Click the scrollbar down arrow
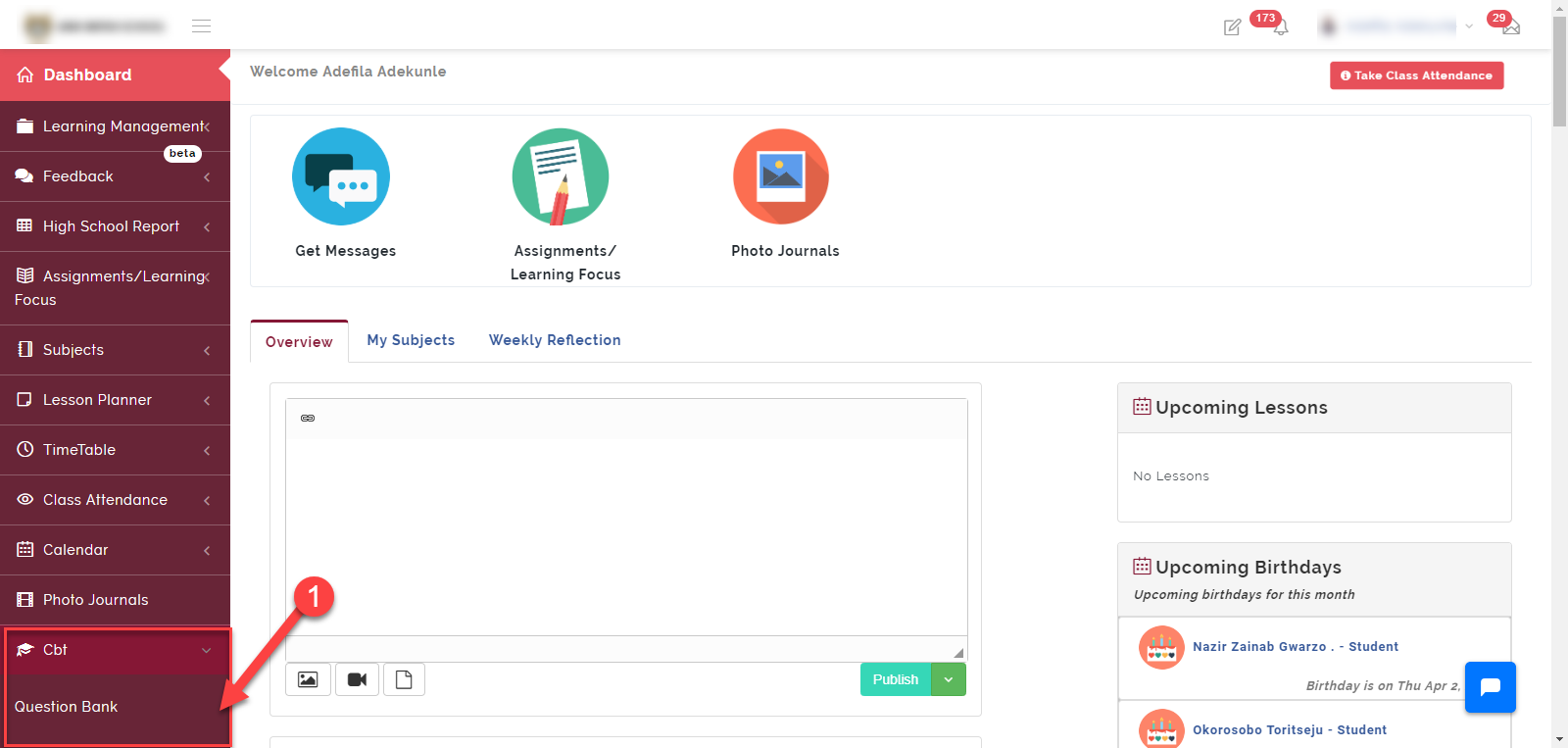1568x748 pixels. pos(1560,739)
